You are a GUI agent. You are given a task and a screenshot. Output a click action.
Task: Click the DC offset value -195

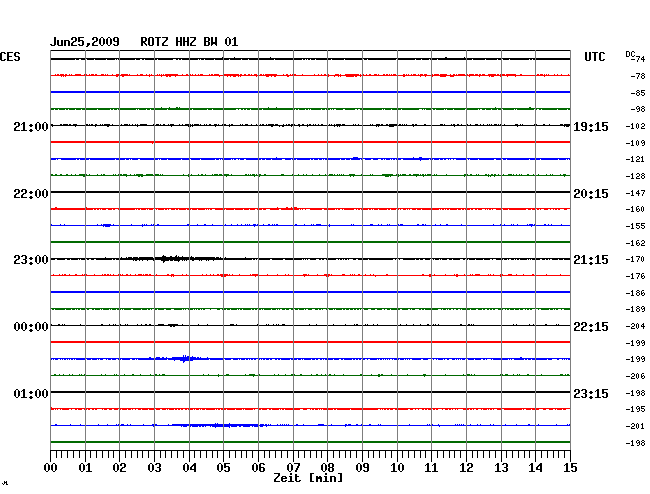click(635, 409)
